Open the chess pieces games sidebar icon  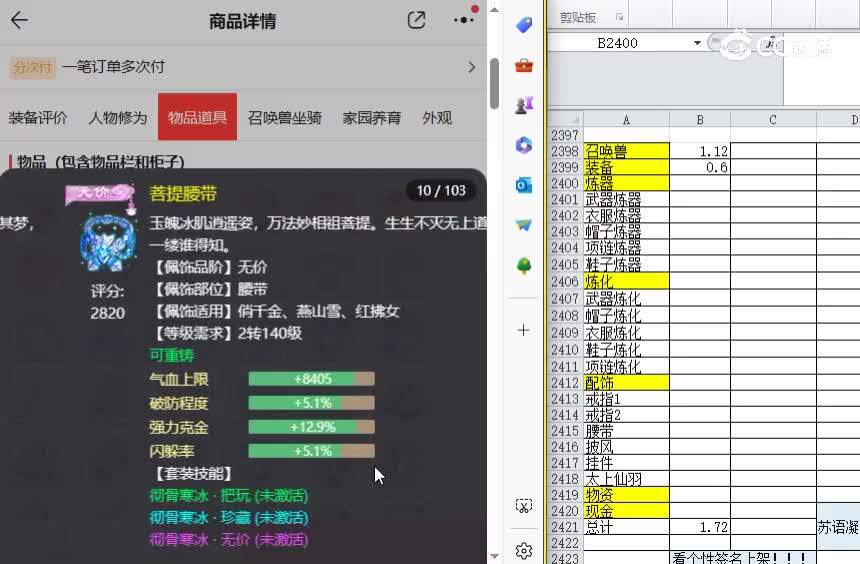tap(524, 105)
